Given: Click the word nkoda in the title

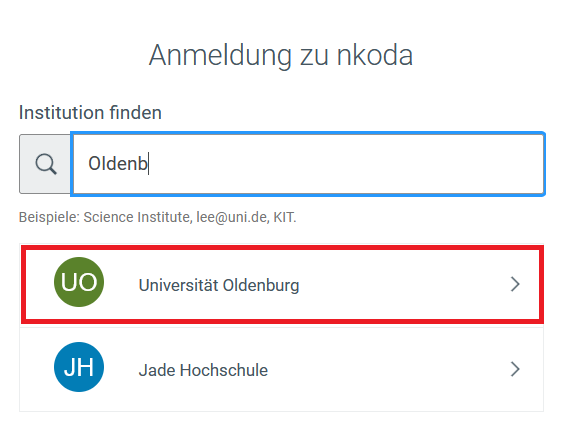Looking at the screenshot, I should [375, 55].
